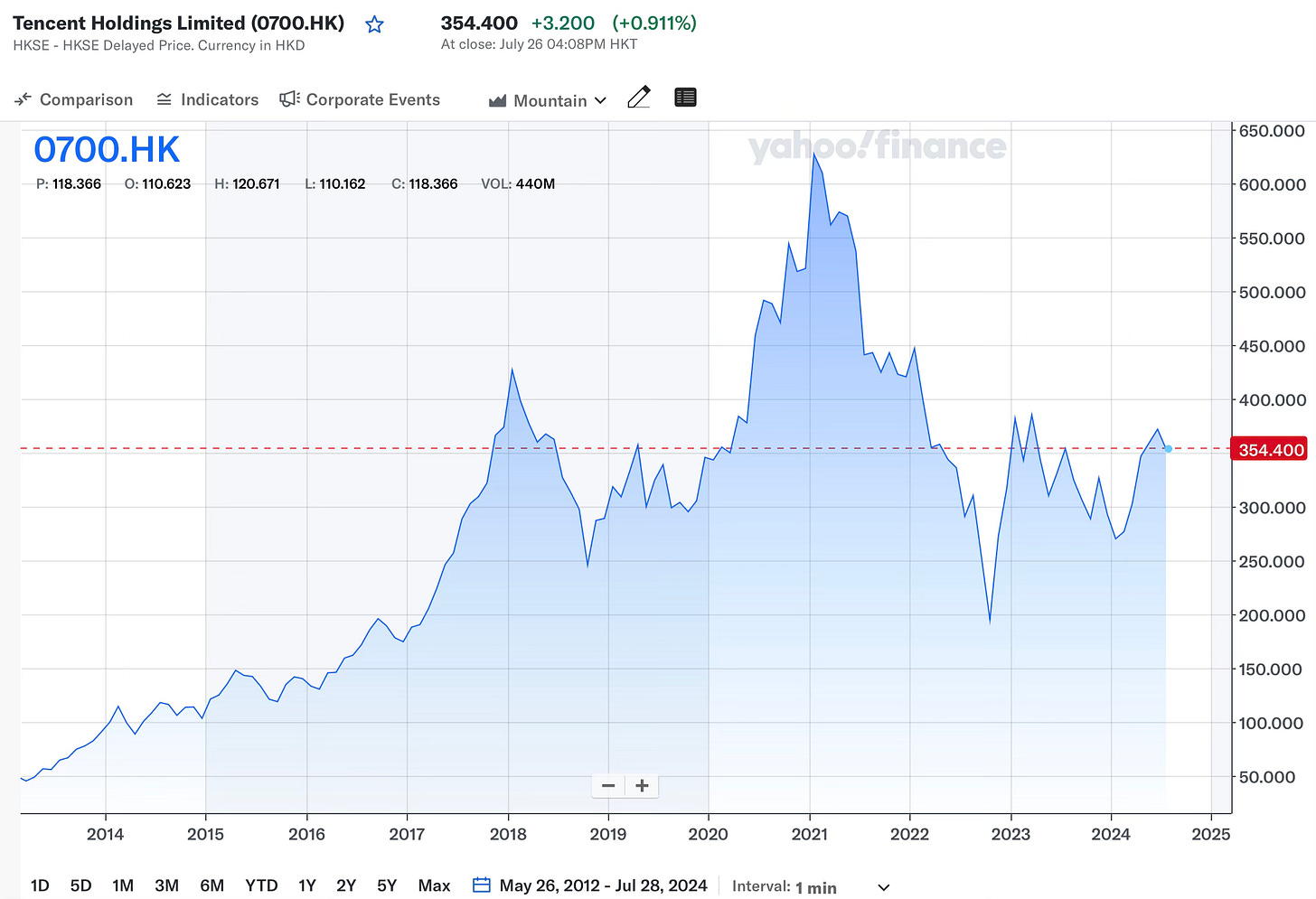
Task: Select the pencil draw tool
Action: [x=639, y=98]
